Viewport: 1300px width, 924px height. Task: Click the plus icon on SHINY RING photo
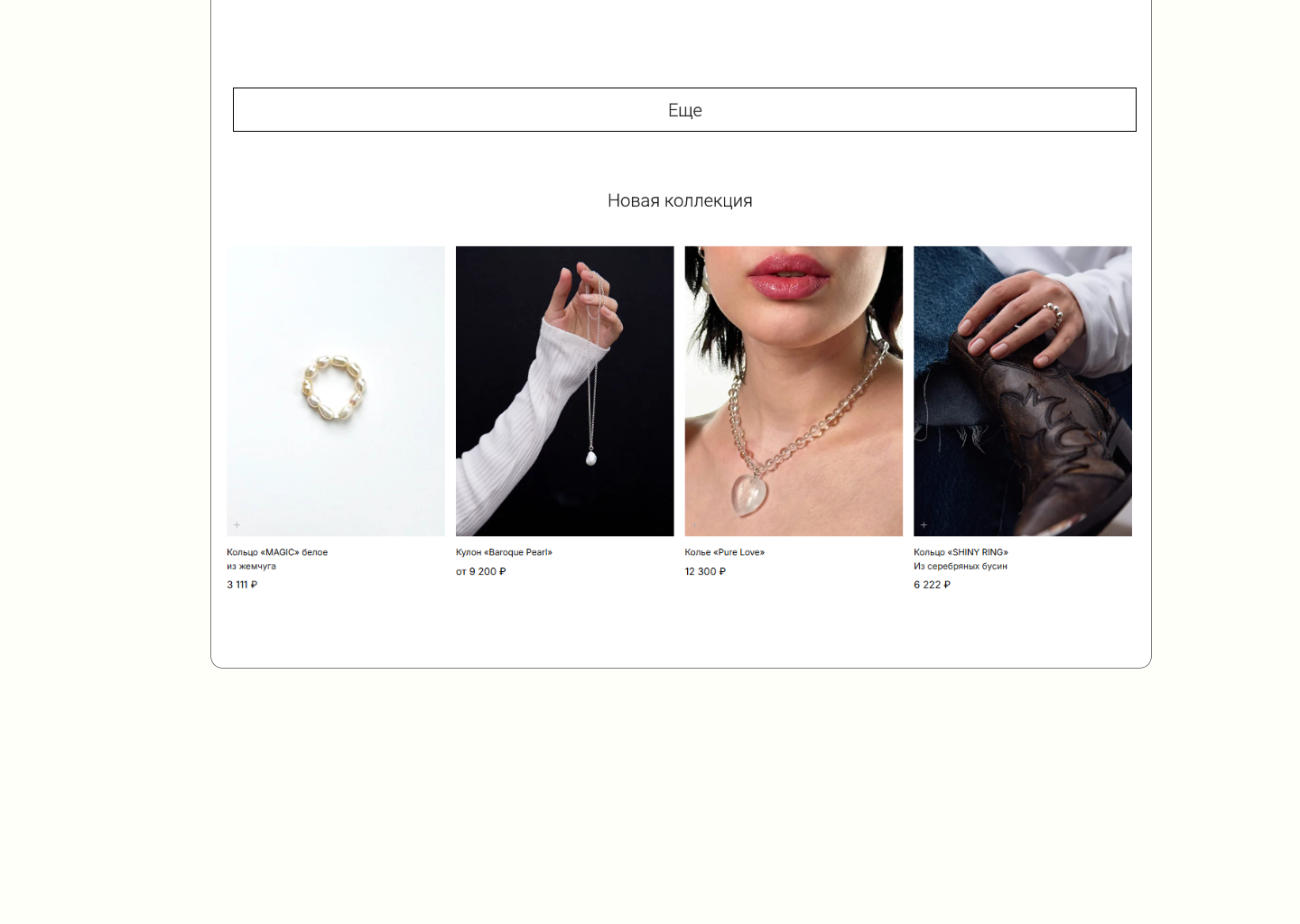[x=924, y=524]
